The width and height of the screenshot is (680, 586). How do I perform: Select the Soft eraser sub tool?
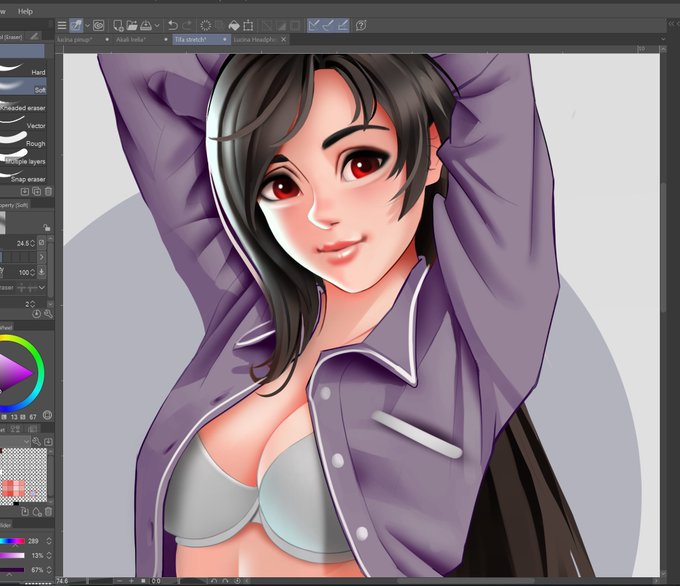point(23,87)
